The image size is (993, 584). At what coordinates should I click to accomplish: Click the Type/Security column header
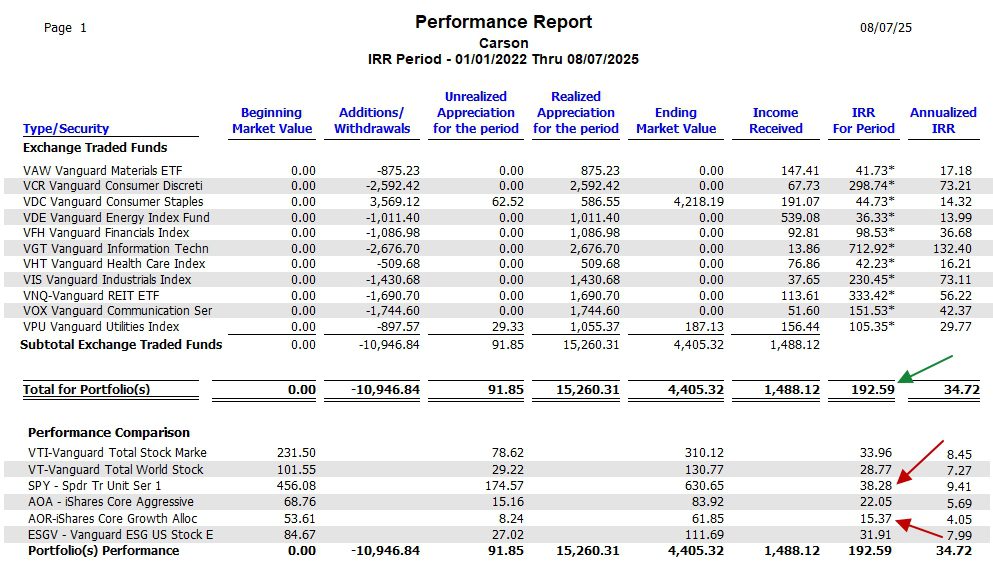(x=66, y=129)
